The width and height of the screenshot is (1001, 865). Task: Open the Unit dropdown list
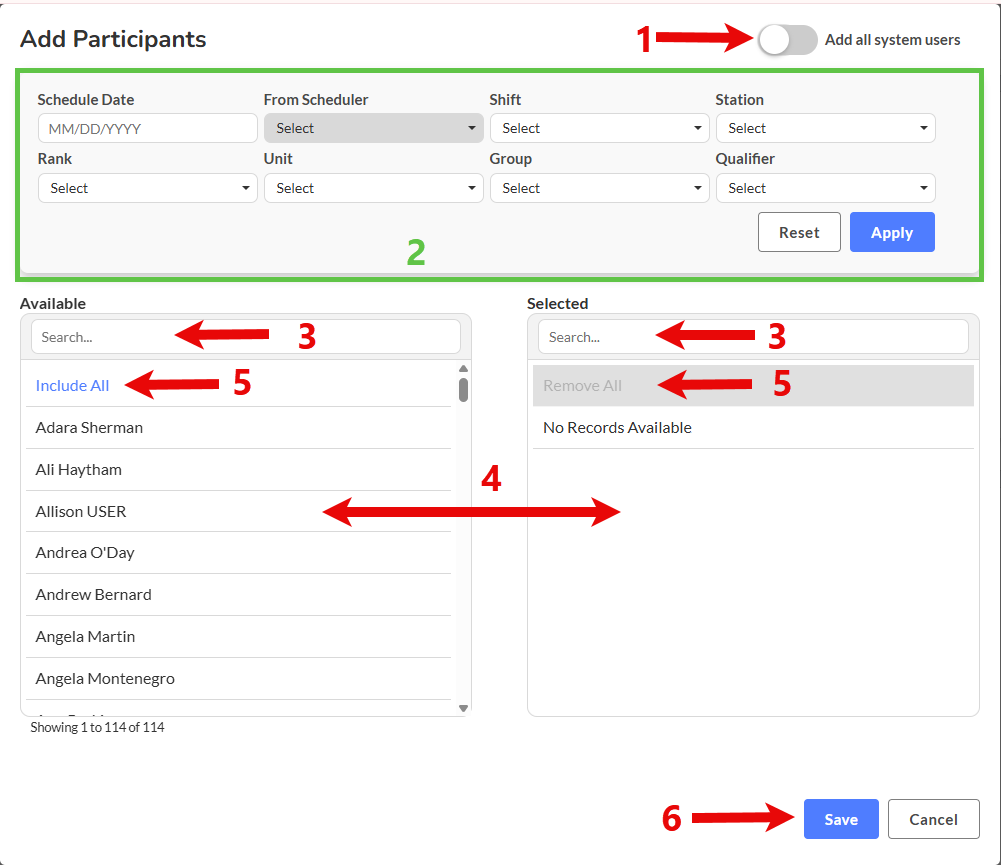tap(373, 188)
